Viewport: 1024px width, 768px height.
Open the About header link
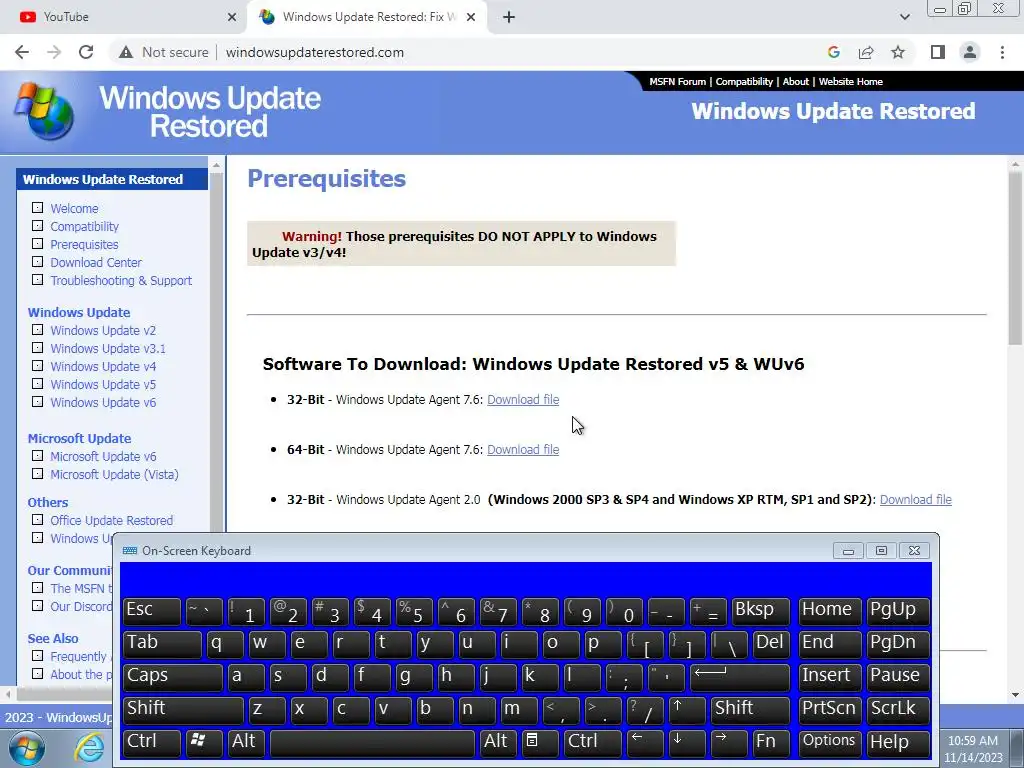pyautogui.click(x=795, y=82)
